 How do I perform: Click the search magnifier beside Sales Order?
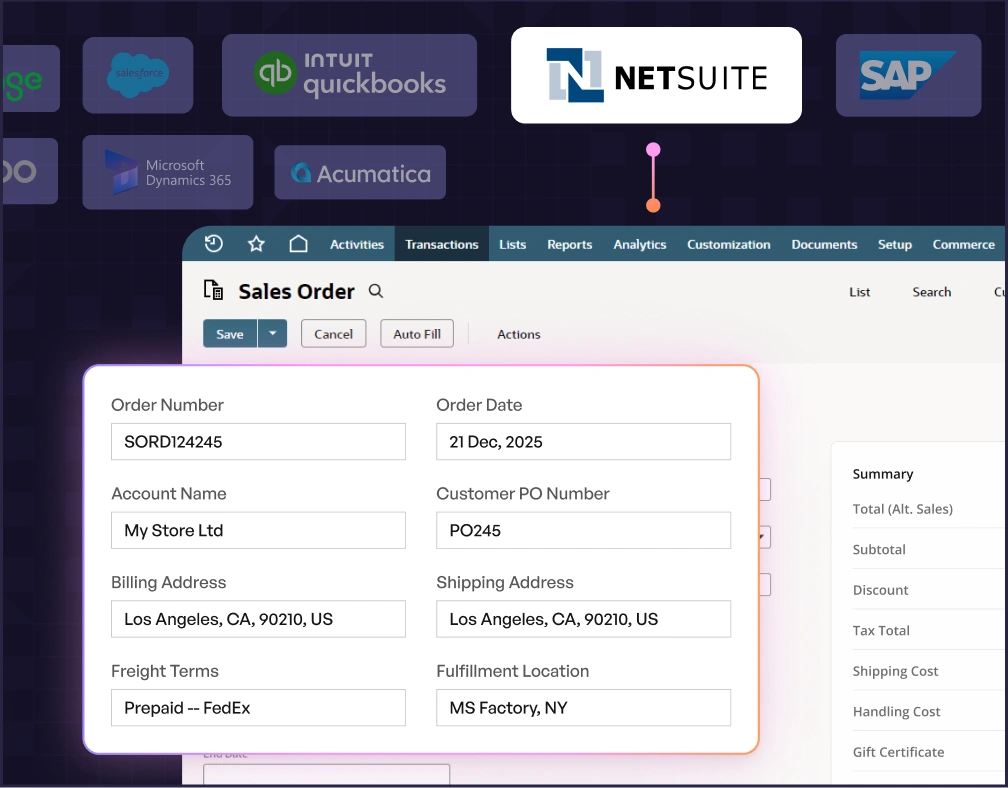376,291
